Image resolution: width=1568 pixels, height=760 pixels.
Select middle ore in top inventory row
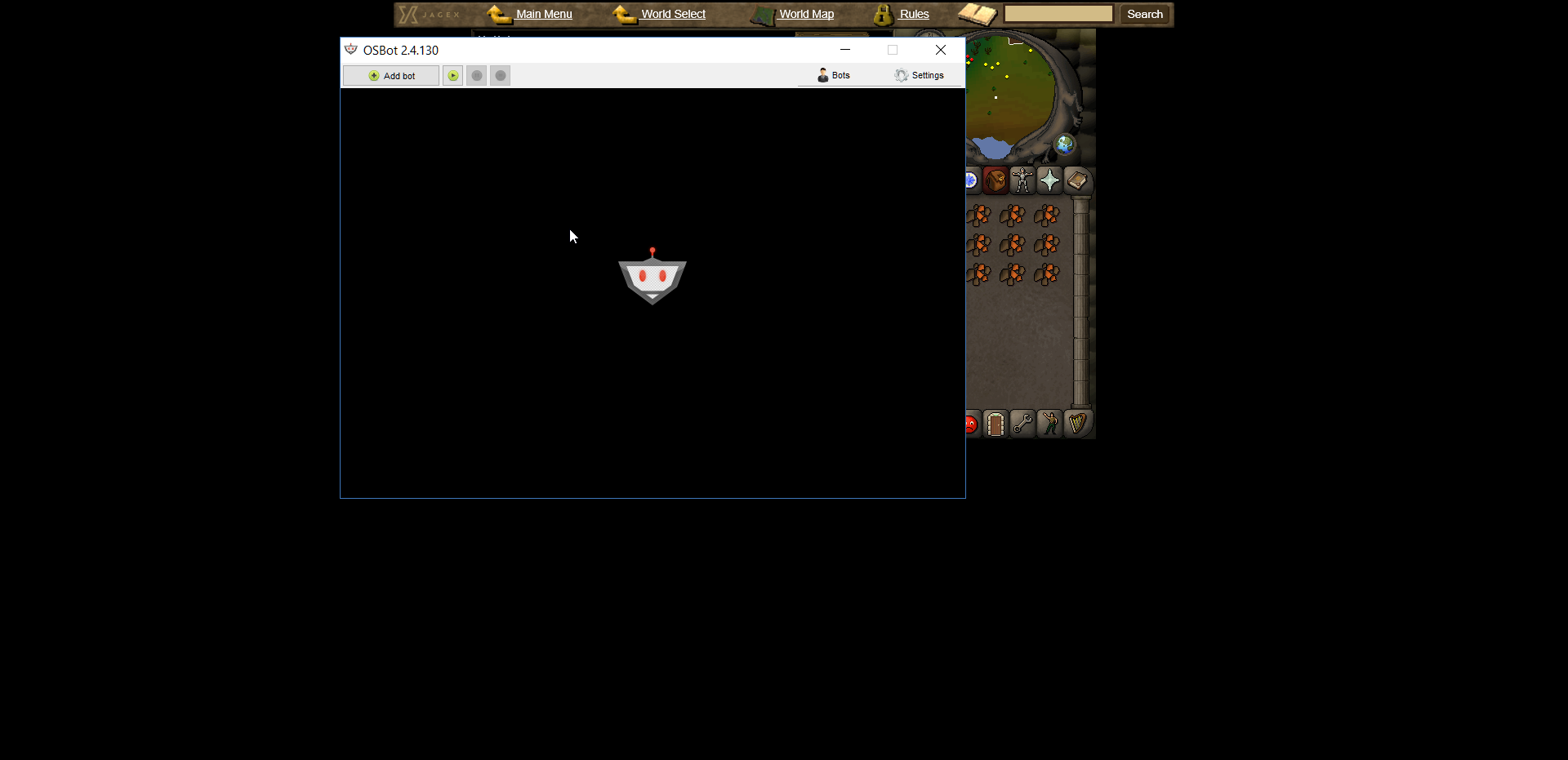click(x=1013, y=216)
